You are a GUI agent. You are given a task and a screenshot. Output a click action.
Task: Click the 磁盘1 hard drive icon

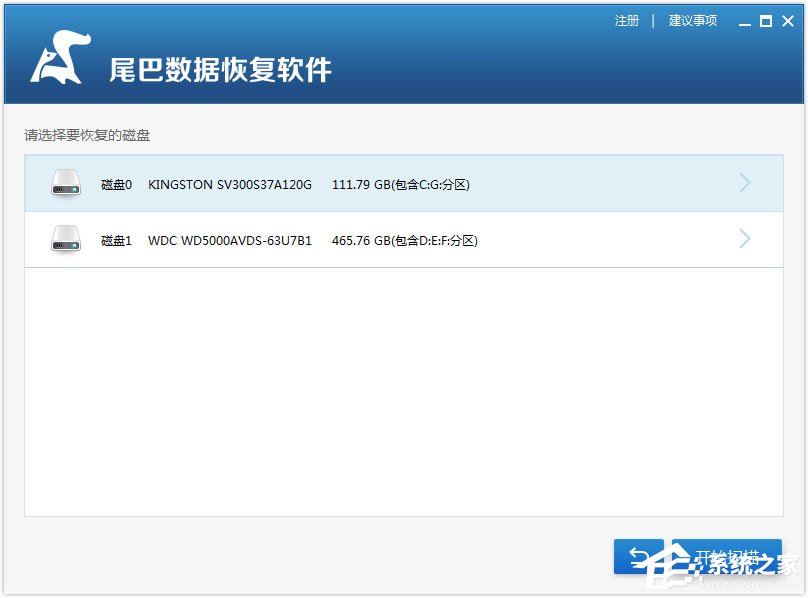(66, 240)
